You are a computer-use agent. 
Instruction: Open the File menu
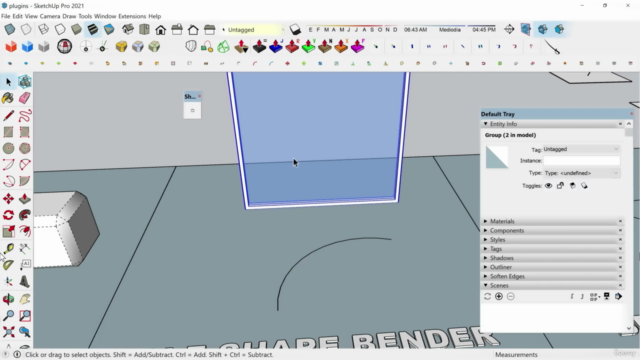6,16
